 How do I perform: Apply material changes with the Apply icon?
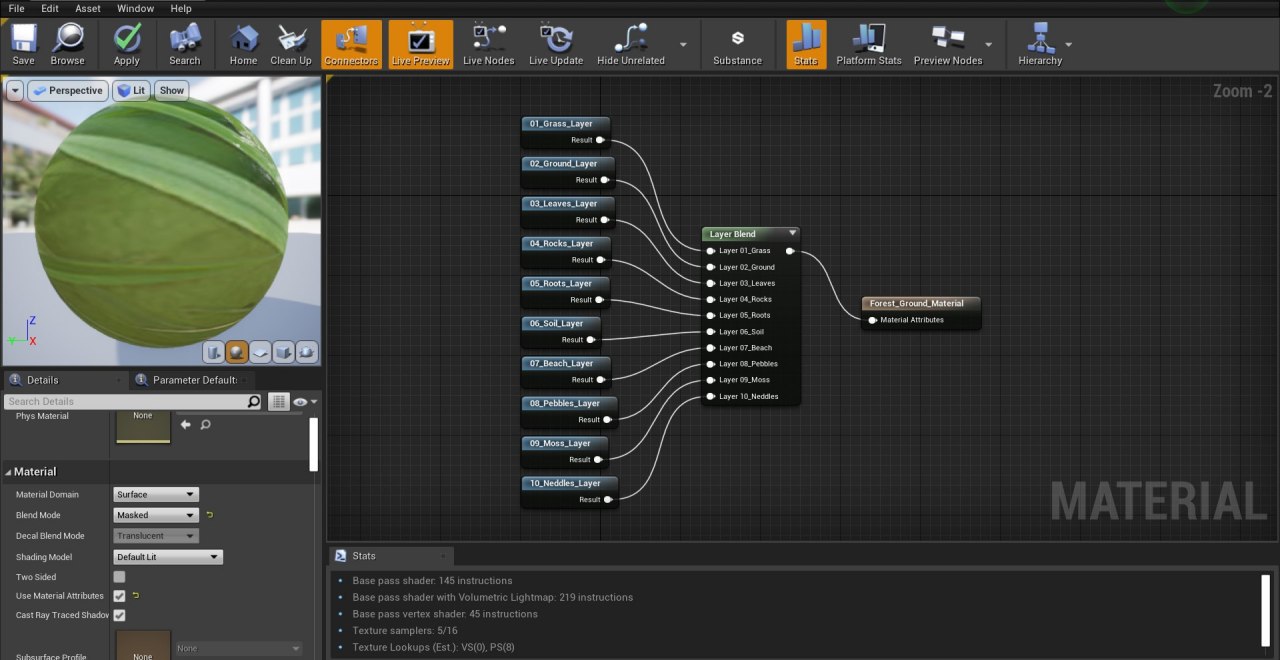[x=127, y=44]
